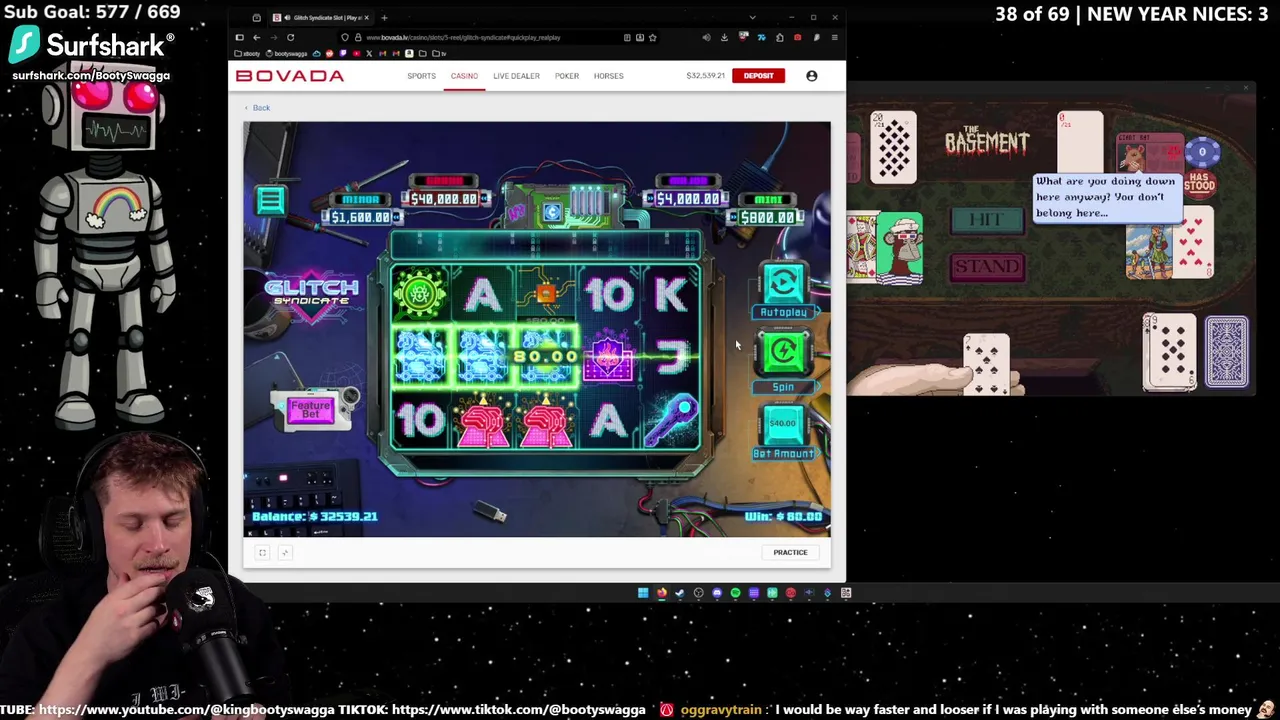1280x720 pixels.
Task: Open the tv bookmarks folder
Action: 440,54
